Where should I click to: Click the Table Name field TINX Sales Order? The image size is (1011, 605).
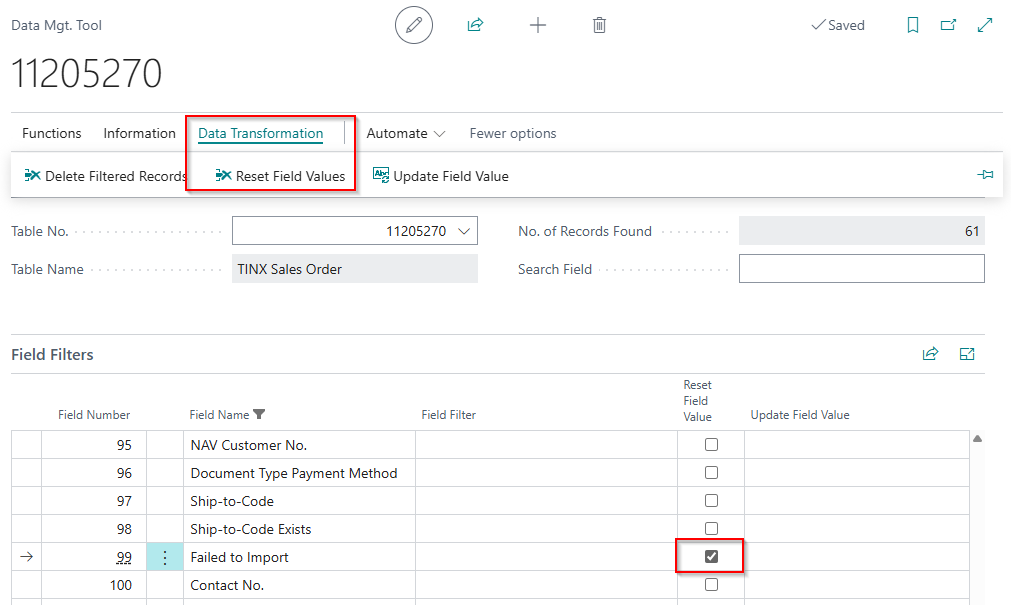355,269
